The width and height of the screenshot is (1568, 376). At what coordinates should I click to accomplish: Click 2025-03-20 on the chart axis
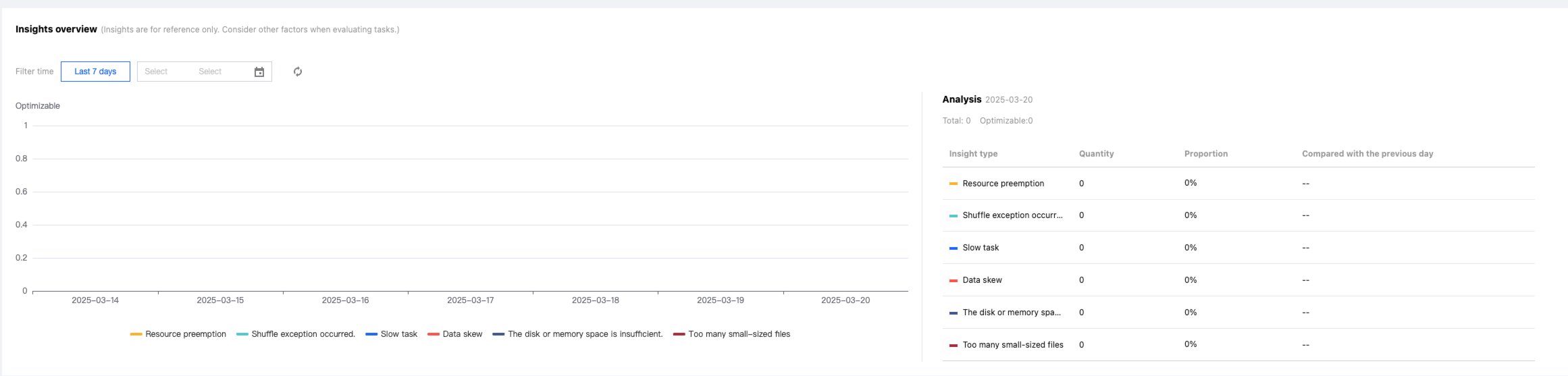[845, 300]
